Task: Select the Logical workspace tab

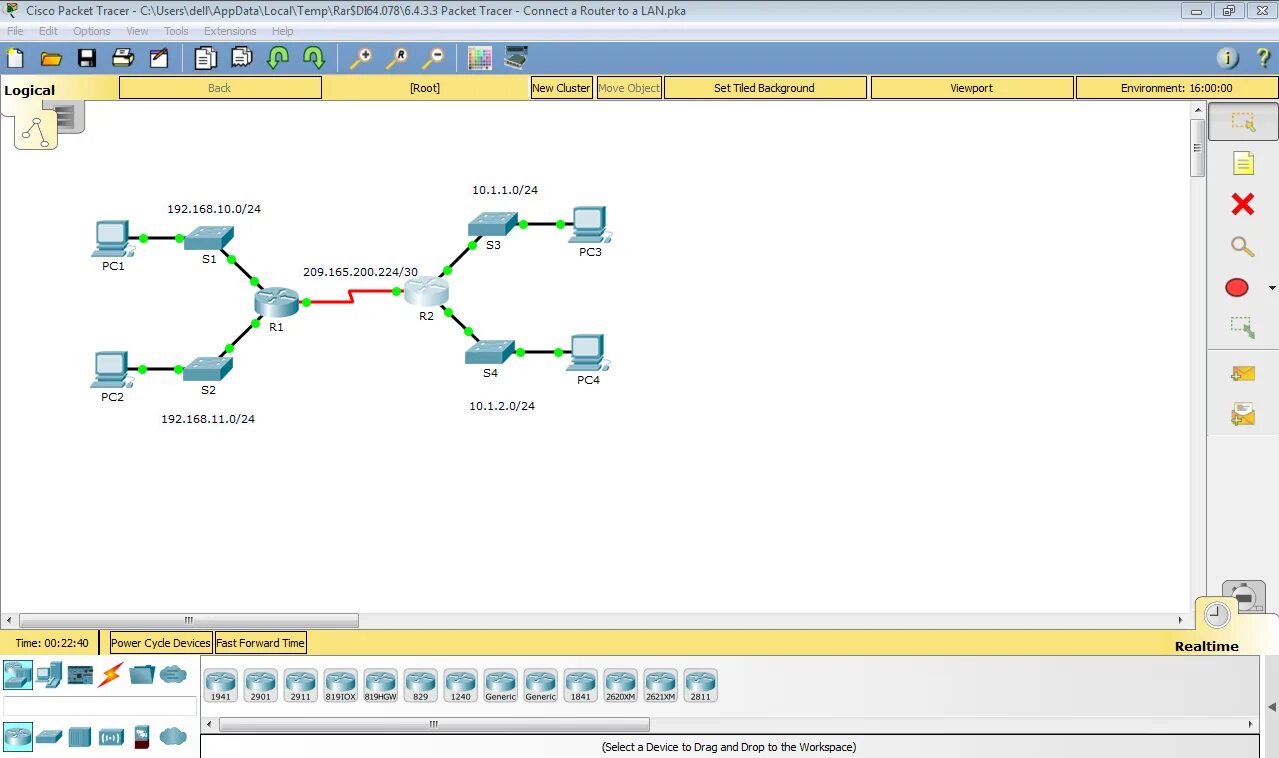Action: pos(30,90)
